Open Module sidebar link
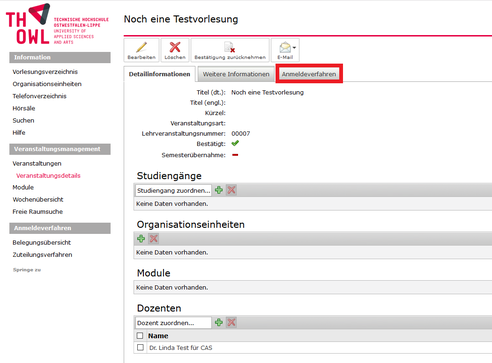The height and width of the screenshot is (363, 492). pos(23,187)
